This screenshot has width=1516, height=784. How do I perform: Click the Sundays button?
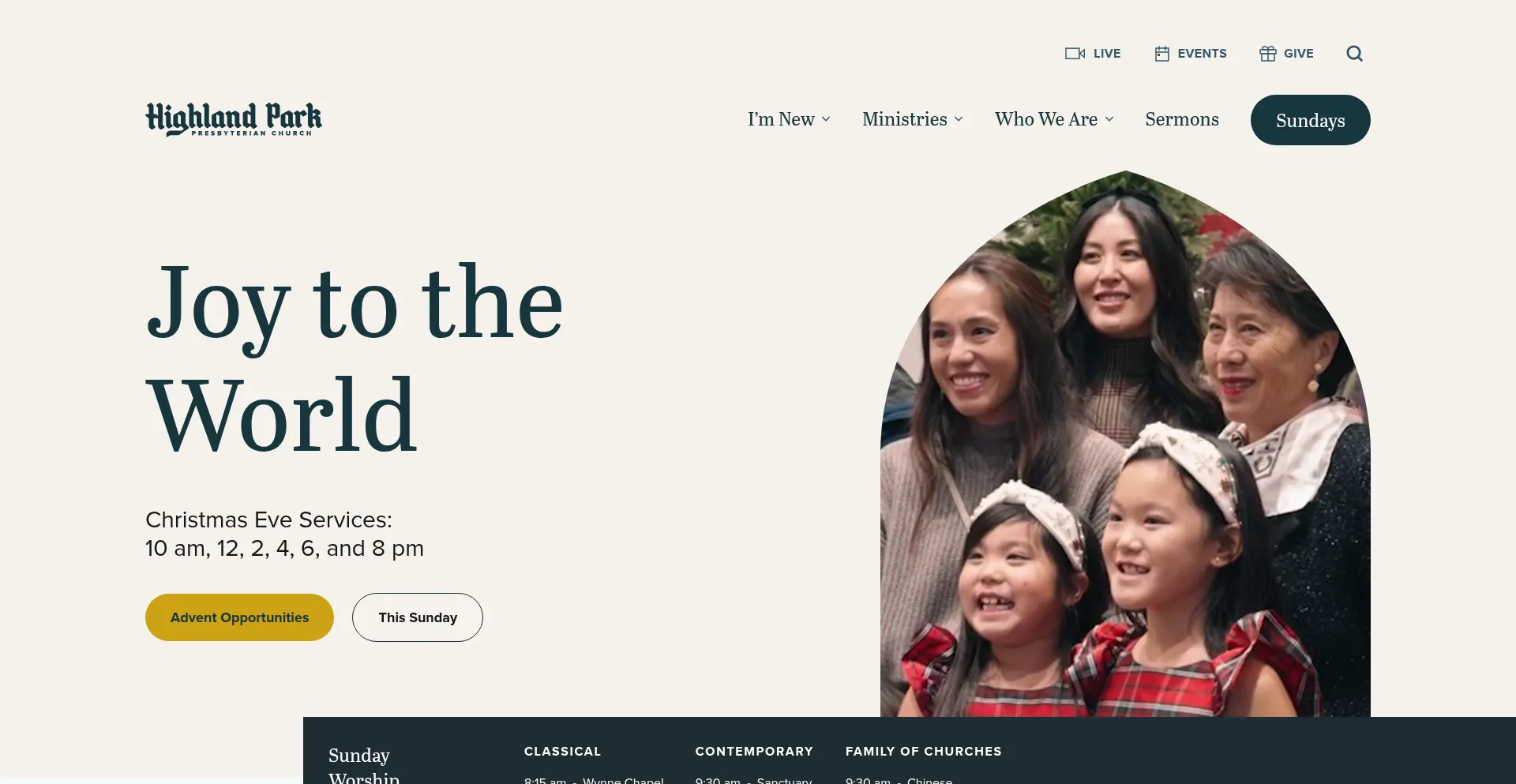[x=1310, y=120]
